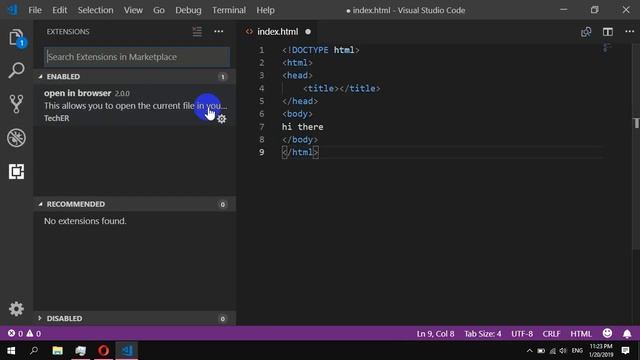640x360 pixels.
Task: Open the Manage gear in activity bar
Action: [16, 309]
